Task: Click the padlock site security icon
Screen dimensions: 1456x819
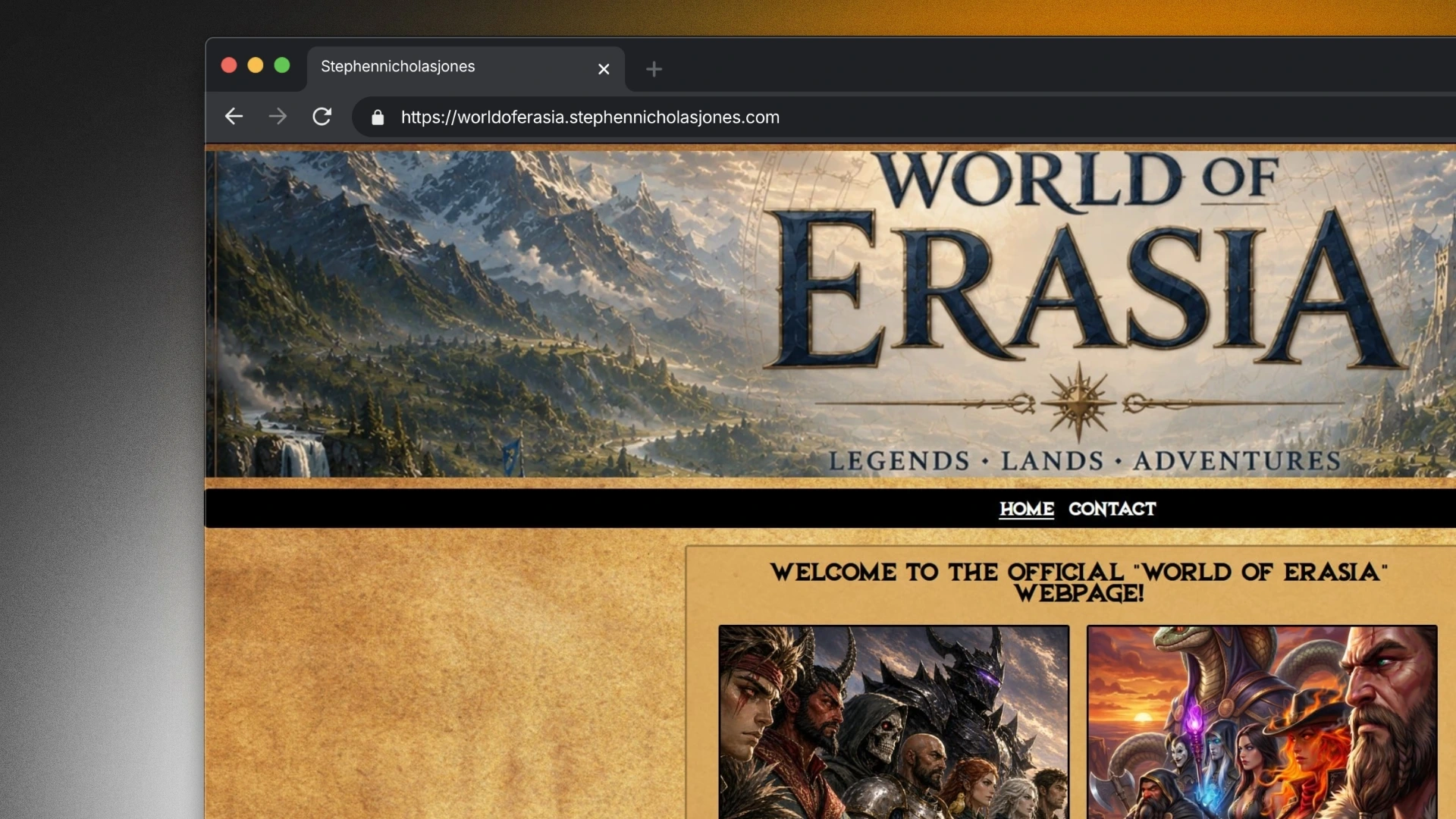Action: pos(378,118)
